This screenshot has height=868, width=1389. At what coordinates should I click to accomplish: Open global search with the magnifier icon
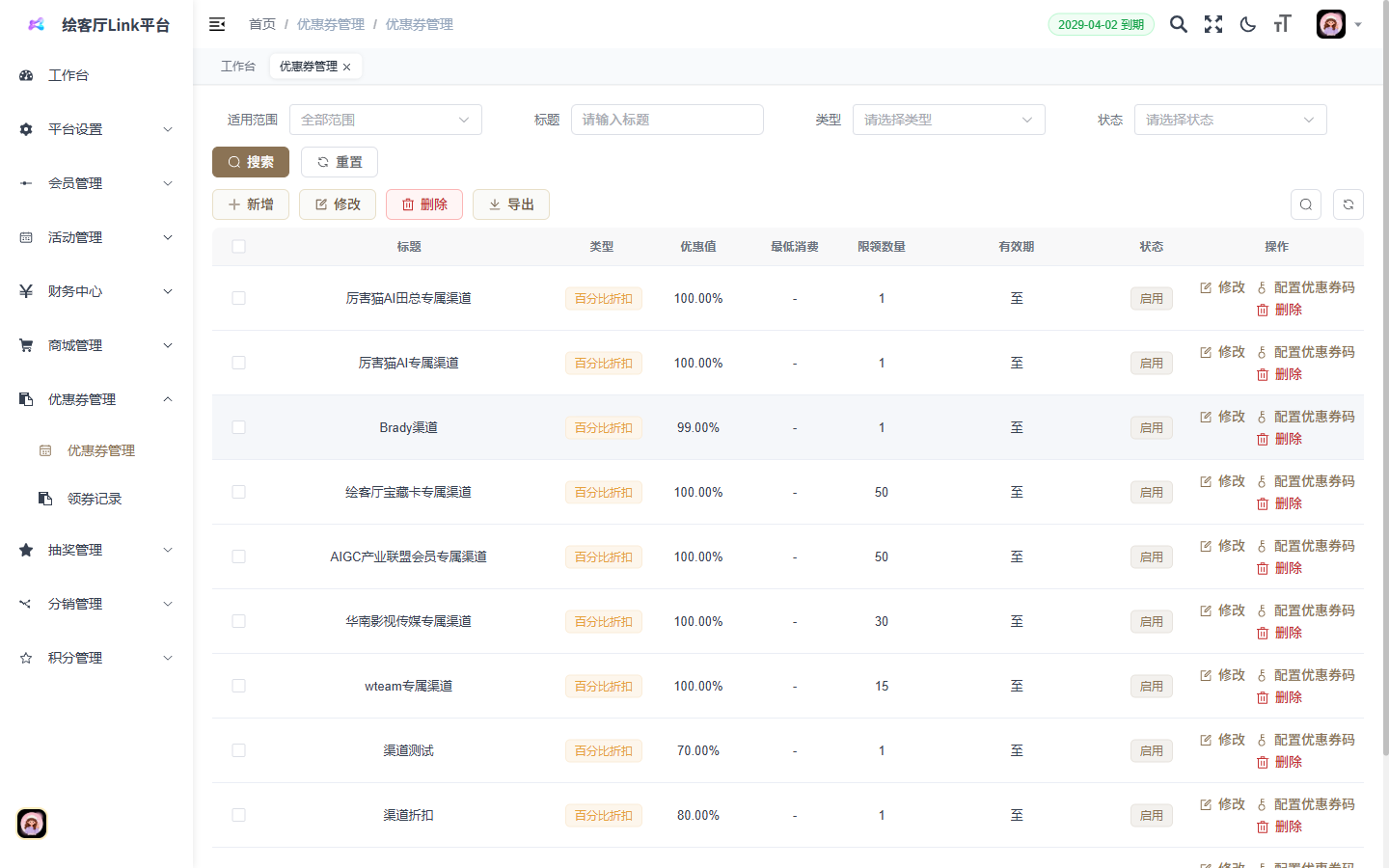tap(1178, 24)
